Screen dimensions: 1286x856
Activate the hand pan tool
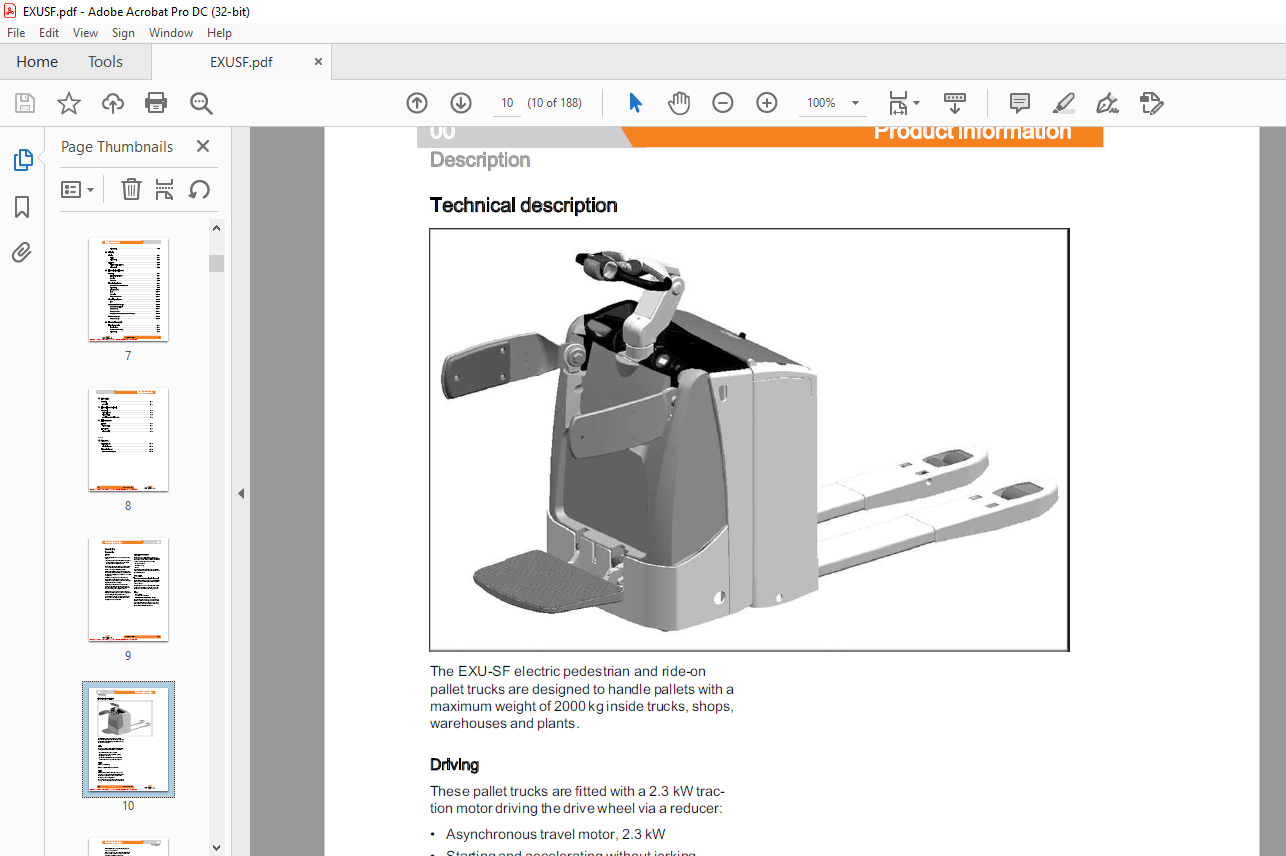[679, 103]
